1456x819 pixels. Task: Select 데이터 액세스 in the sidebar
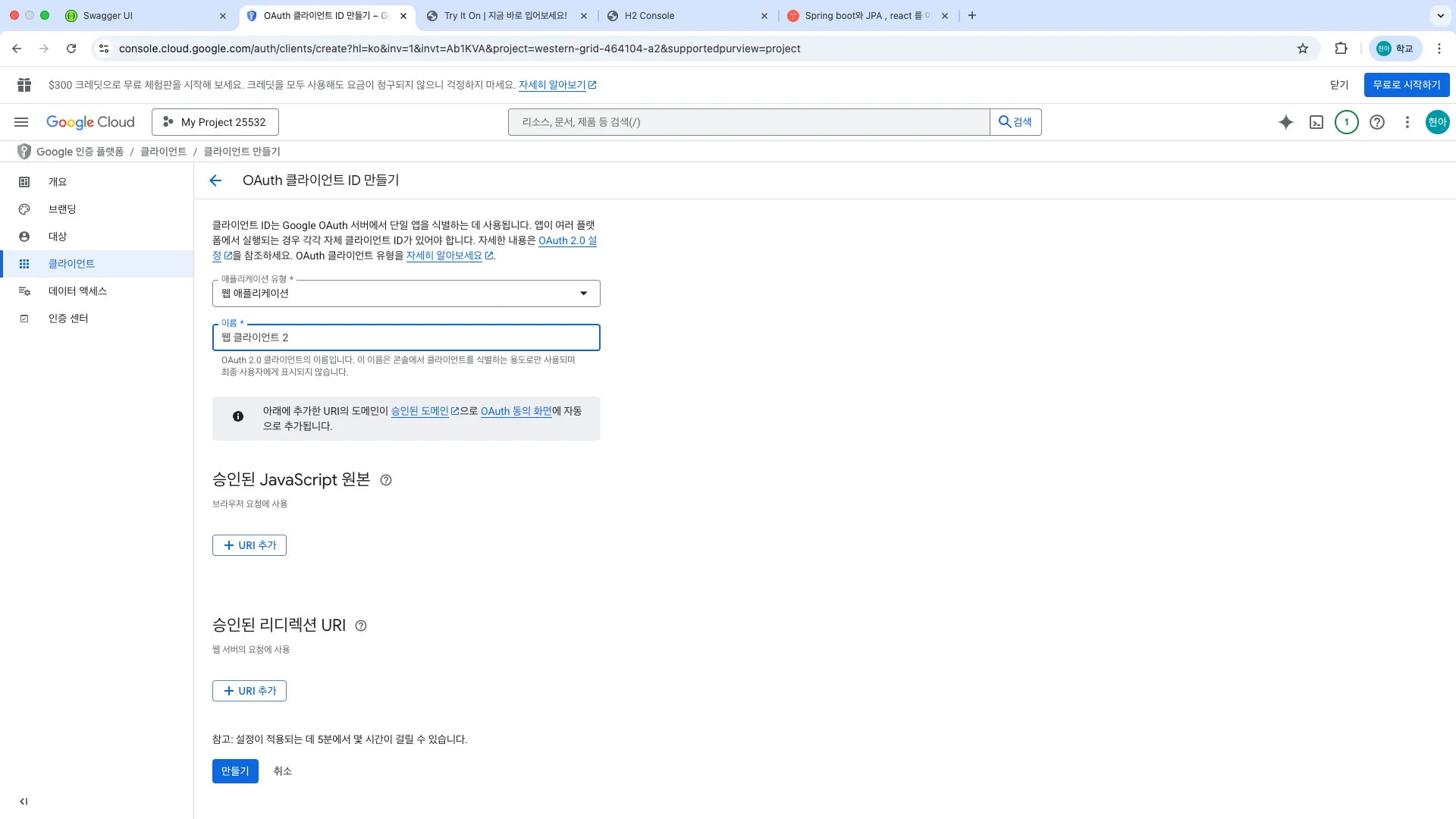[77, 291]
